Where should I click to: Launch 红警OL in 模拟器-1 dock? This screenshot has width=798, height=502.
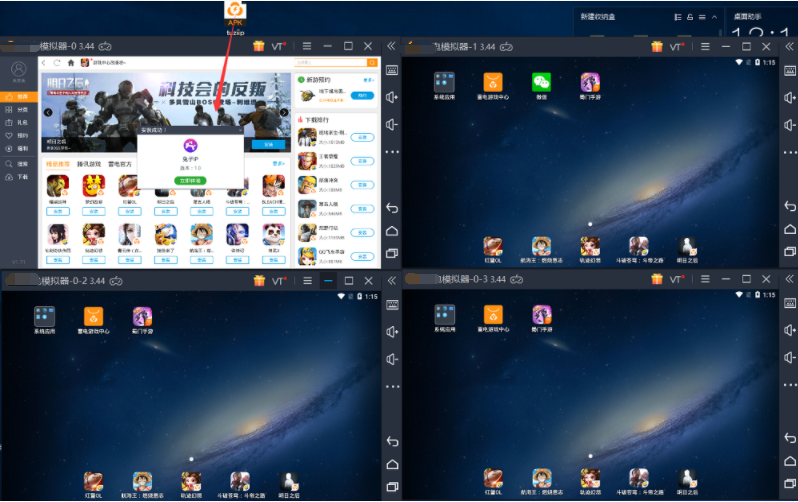493,249
